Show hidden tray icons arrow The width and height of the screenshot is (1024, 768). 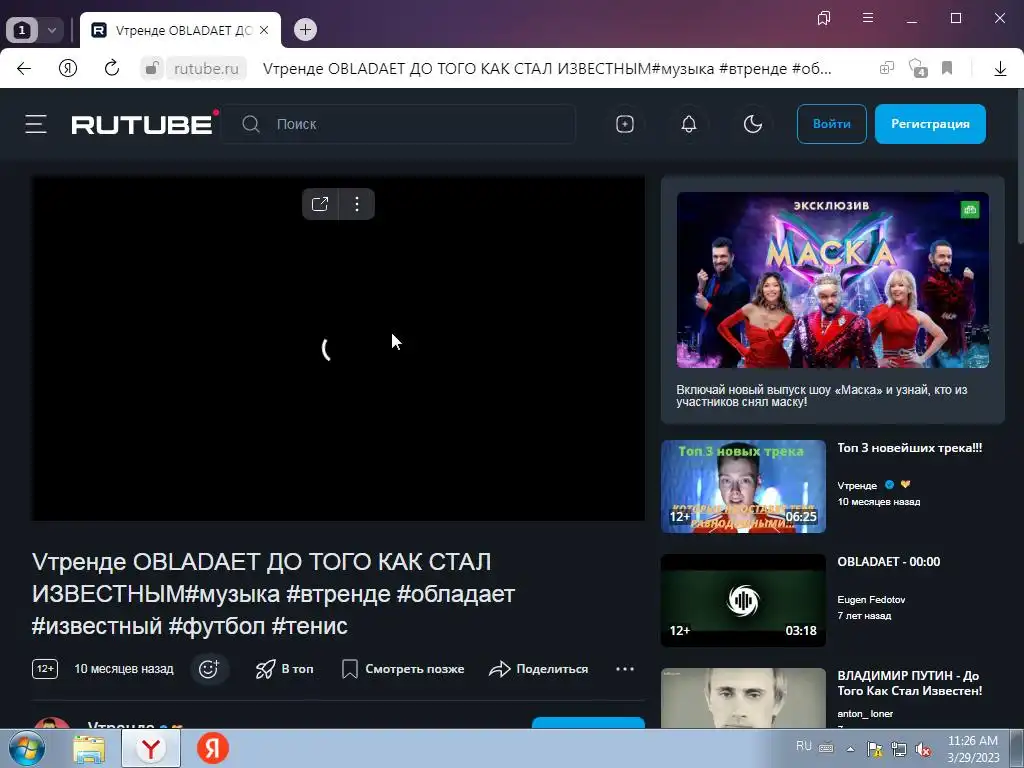[x=850, y=749]
